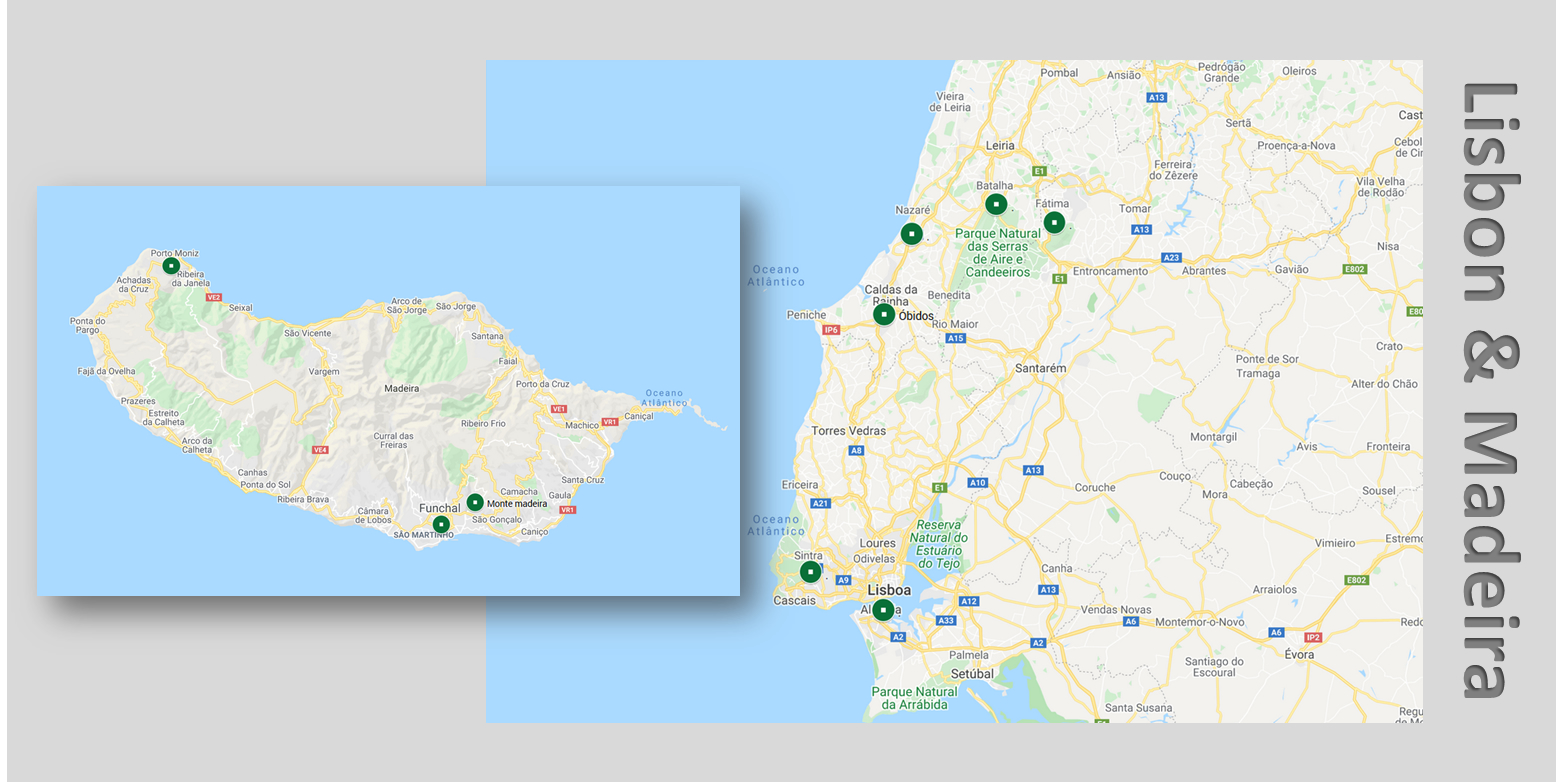The image size is (1563, 782).
Task: Click the green marker on Lisboa
Action: click(x=883, y=609)
